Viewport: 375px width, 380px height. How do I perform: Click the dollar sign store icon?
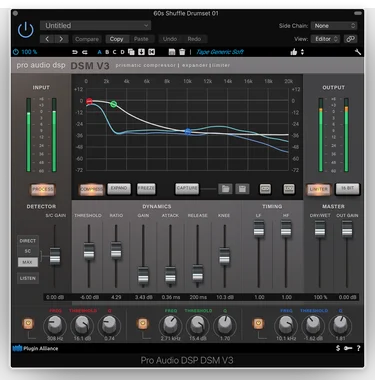click(x=338, y=348)
